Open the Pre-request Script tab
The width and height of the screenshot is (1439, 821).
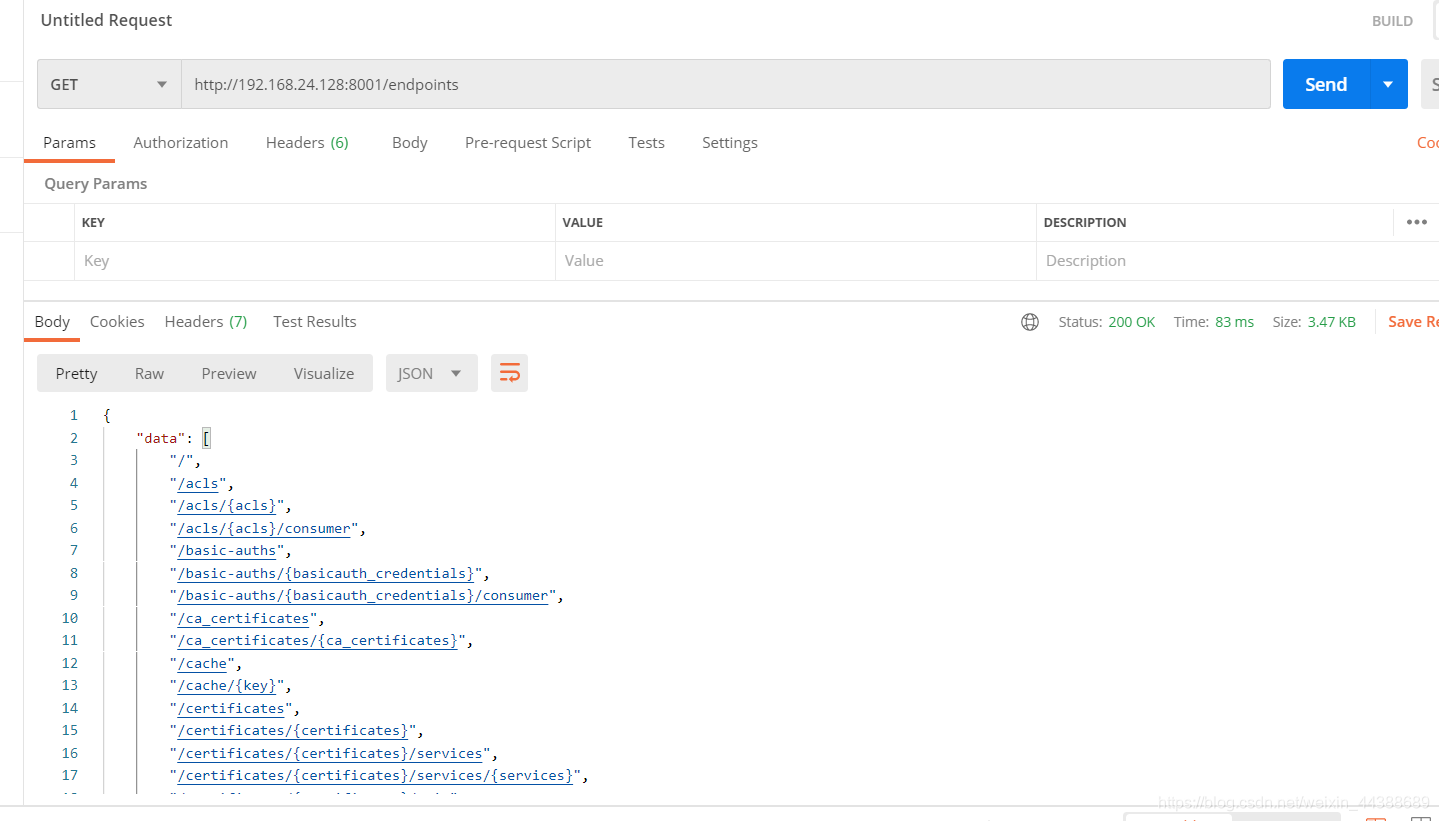[x=528, y=142]
